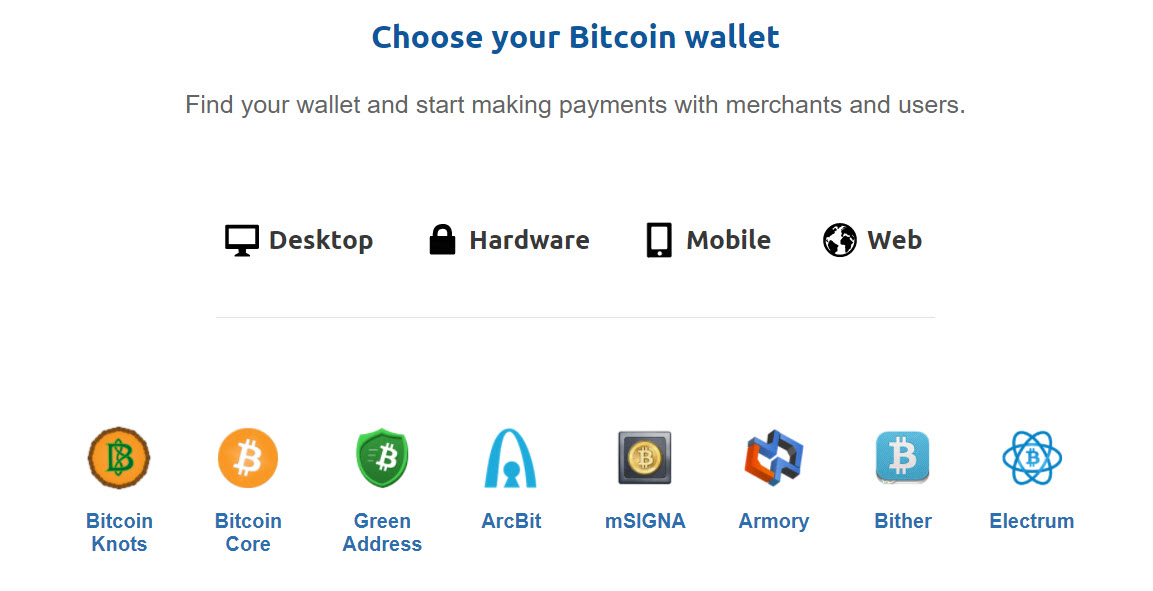Select the Bitcoin Knots wallet icon
This screenshot has height=591, width=1153.
118,457
